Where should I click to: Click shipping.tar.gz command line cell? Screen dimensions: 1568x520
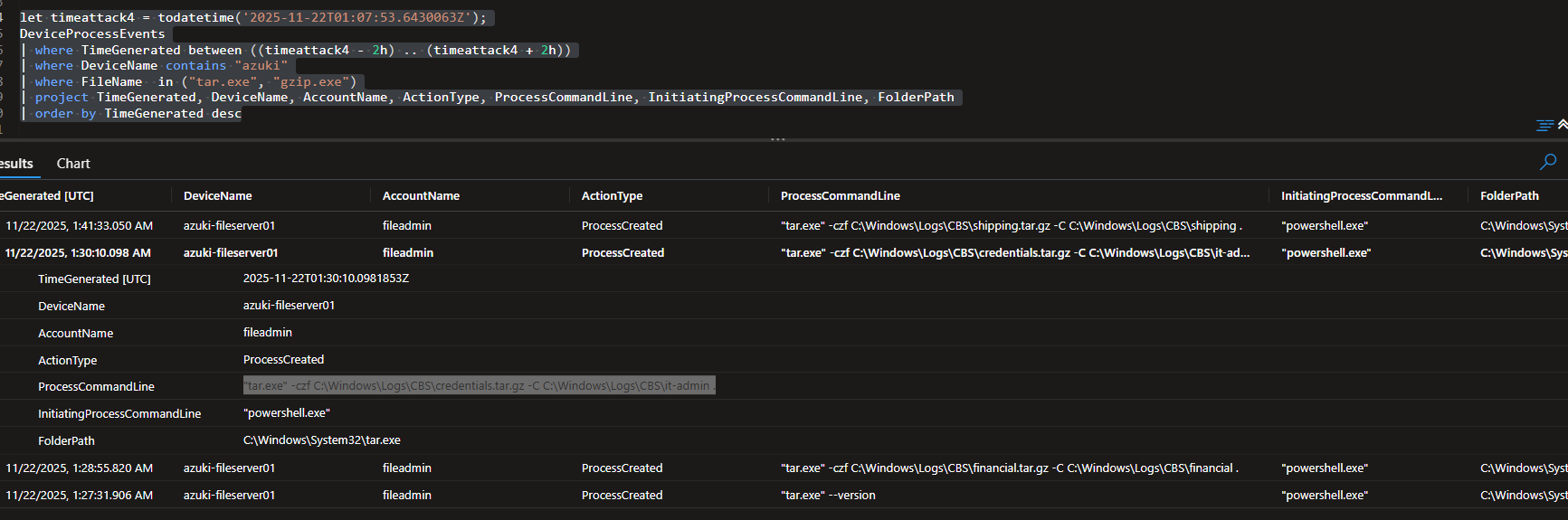(1011, 226)
